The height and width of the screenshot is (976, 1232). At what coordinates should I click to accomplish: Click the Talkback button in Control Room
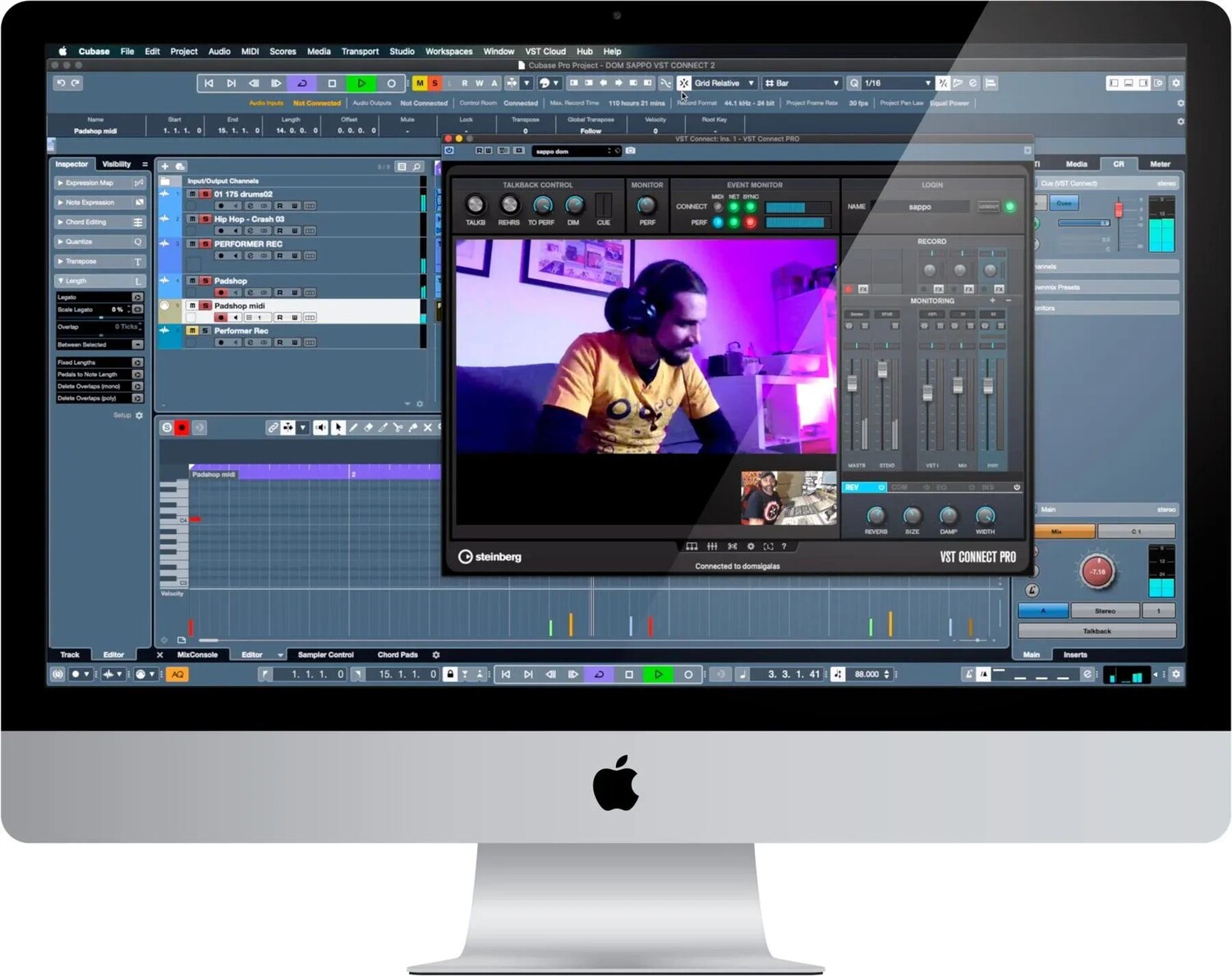(1096, 631)
